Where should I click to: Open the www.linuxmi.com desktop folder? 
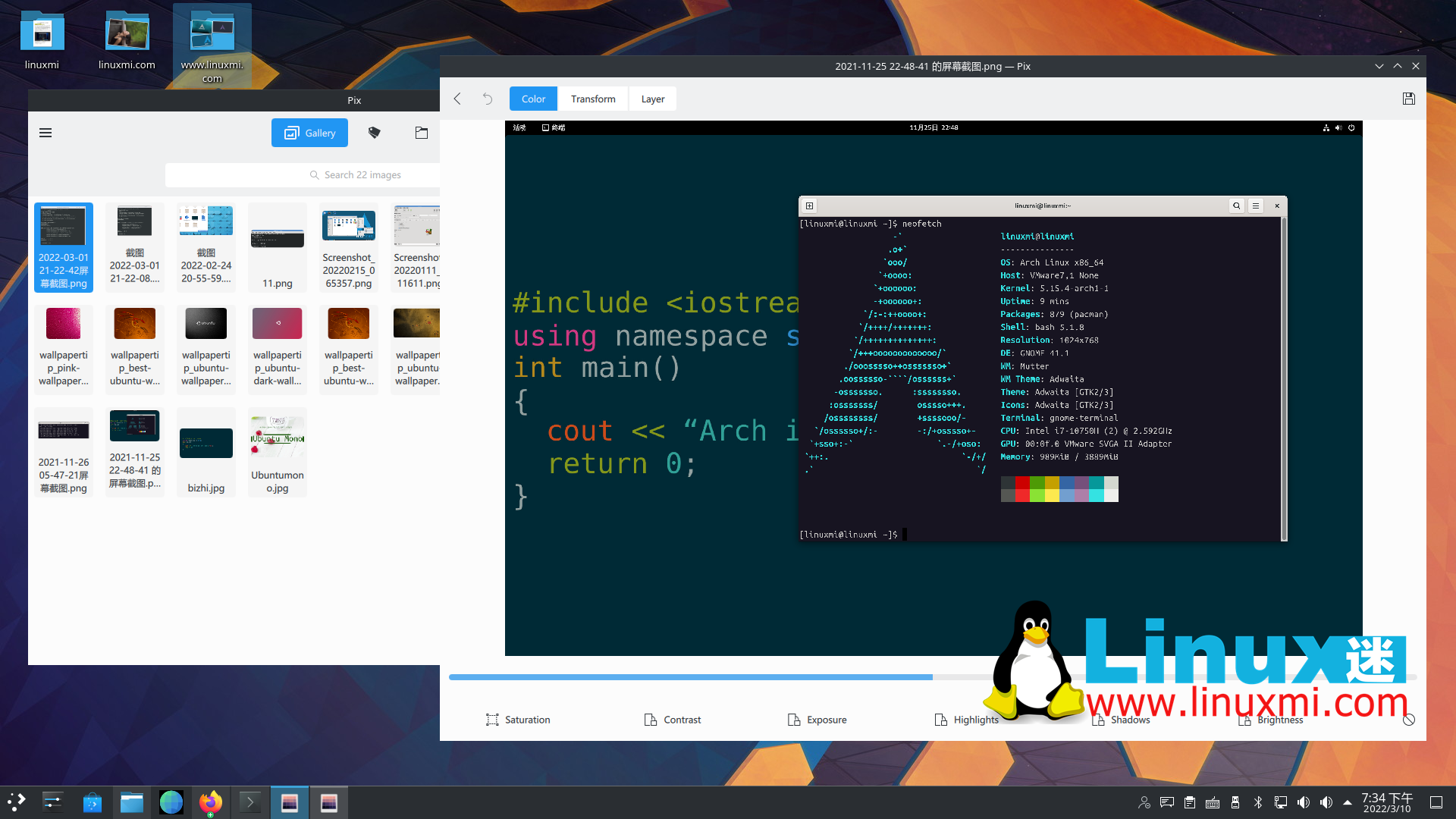tap(212, 45)
